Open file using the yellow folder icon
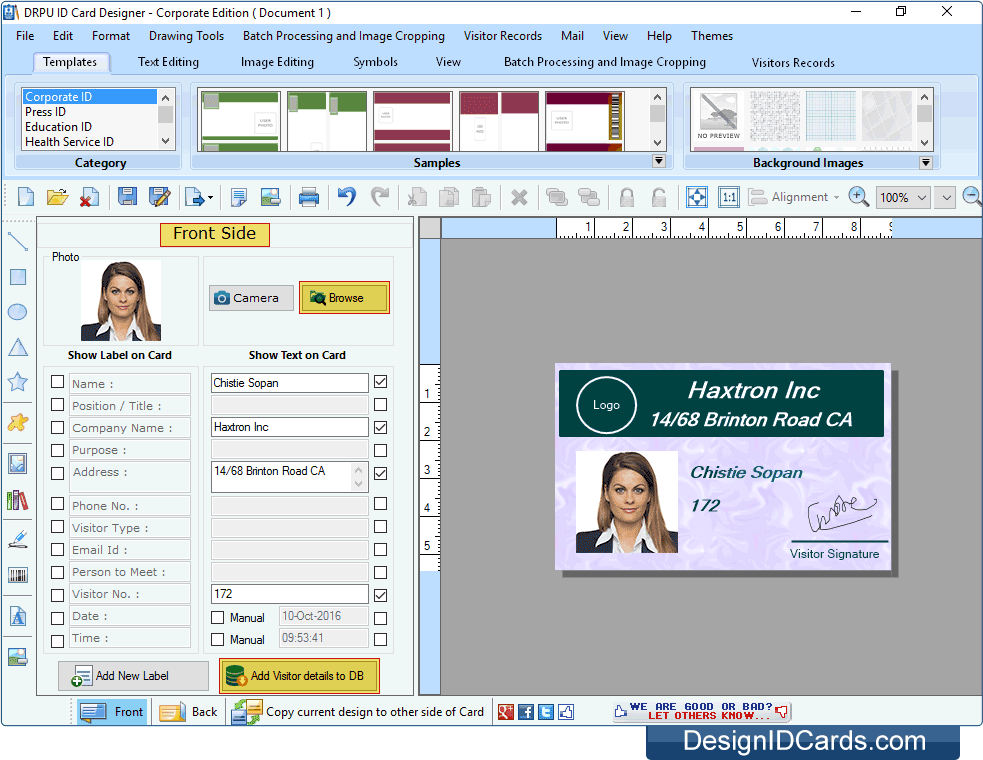 pyautogui.click(x=57, y=197)
